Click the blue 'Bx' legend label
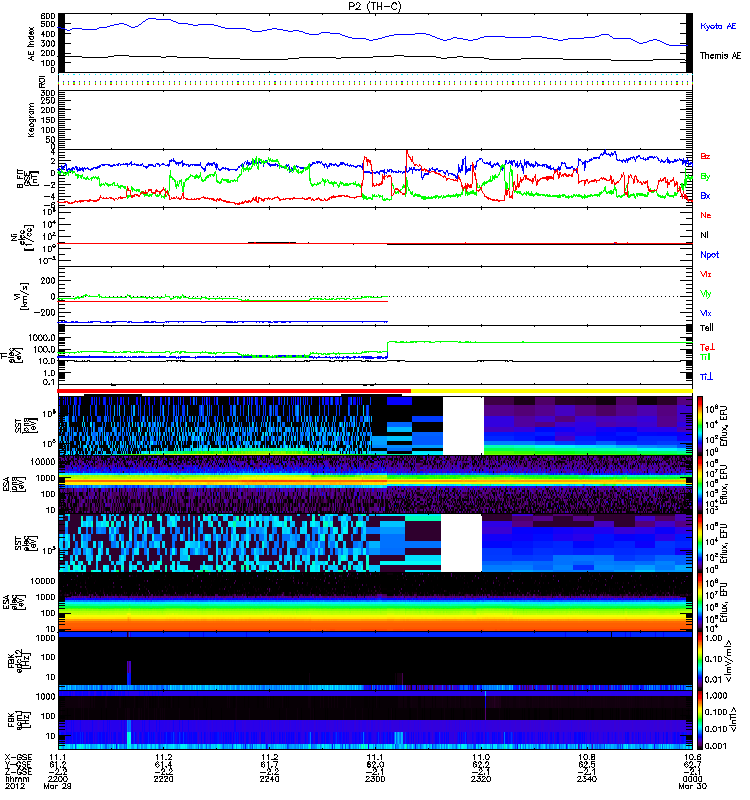This screenshot has width=750, height=800. coord(705,195)
